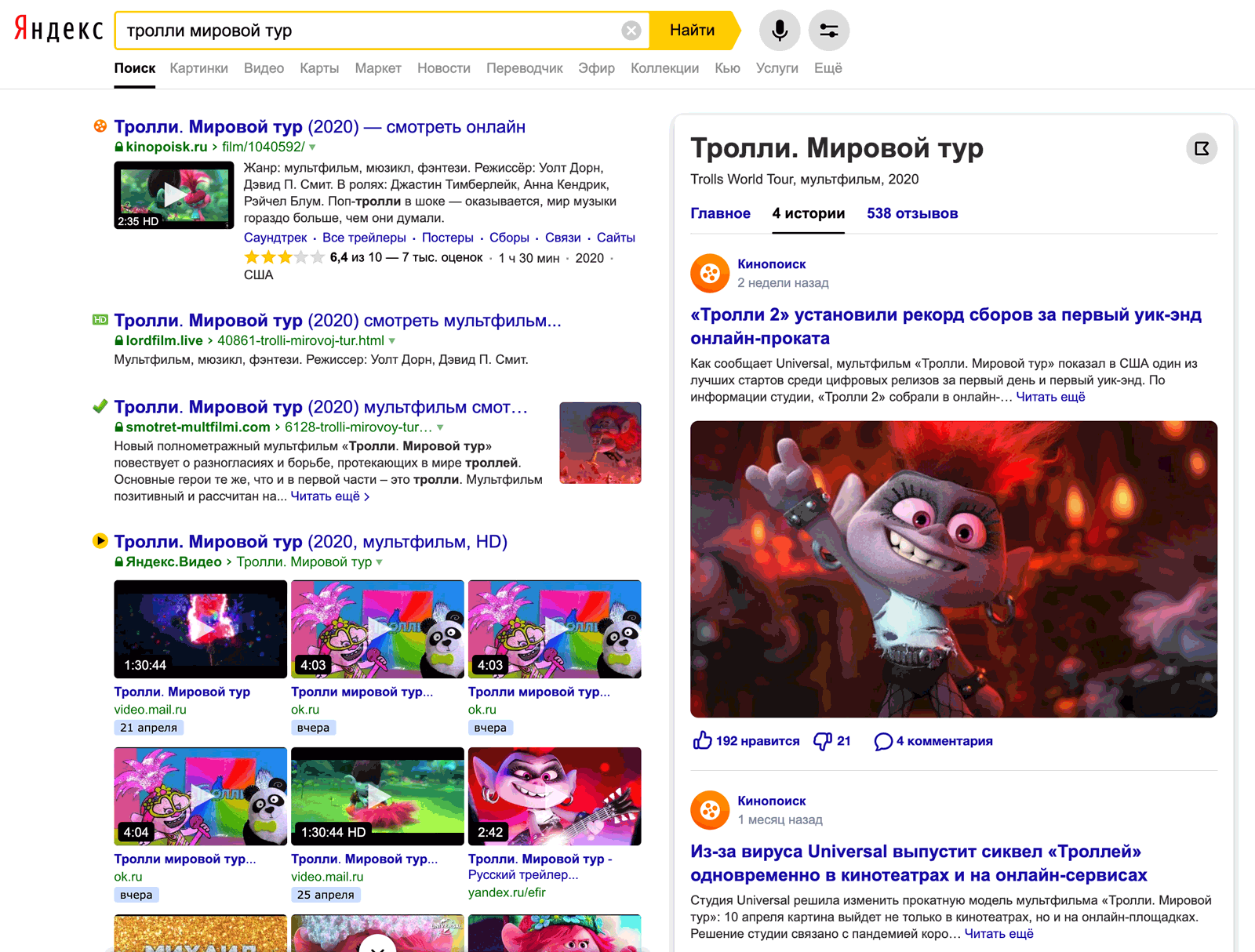Open the large Barb troll story image

[954, 569]
